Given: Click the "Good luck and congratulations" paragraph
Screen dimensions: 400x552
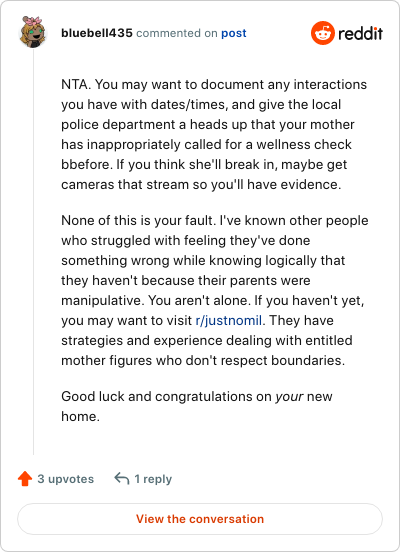Looking at the screenshot, I should [x=197, y=406].
